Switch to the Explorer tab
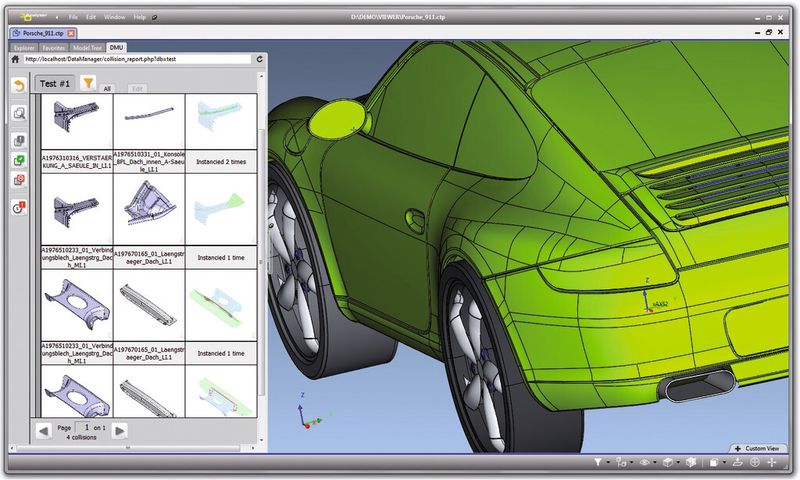Image resolution: width=800 pixels, height=480 pixels. [24, 47]
